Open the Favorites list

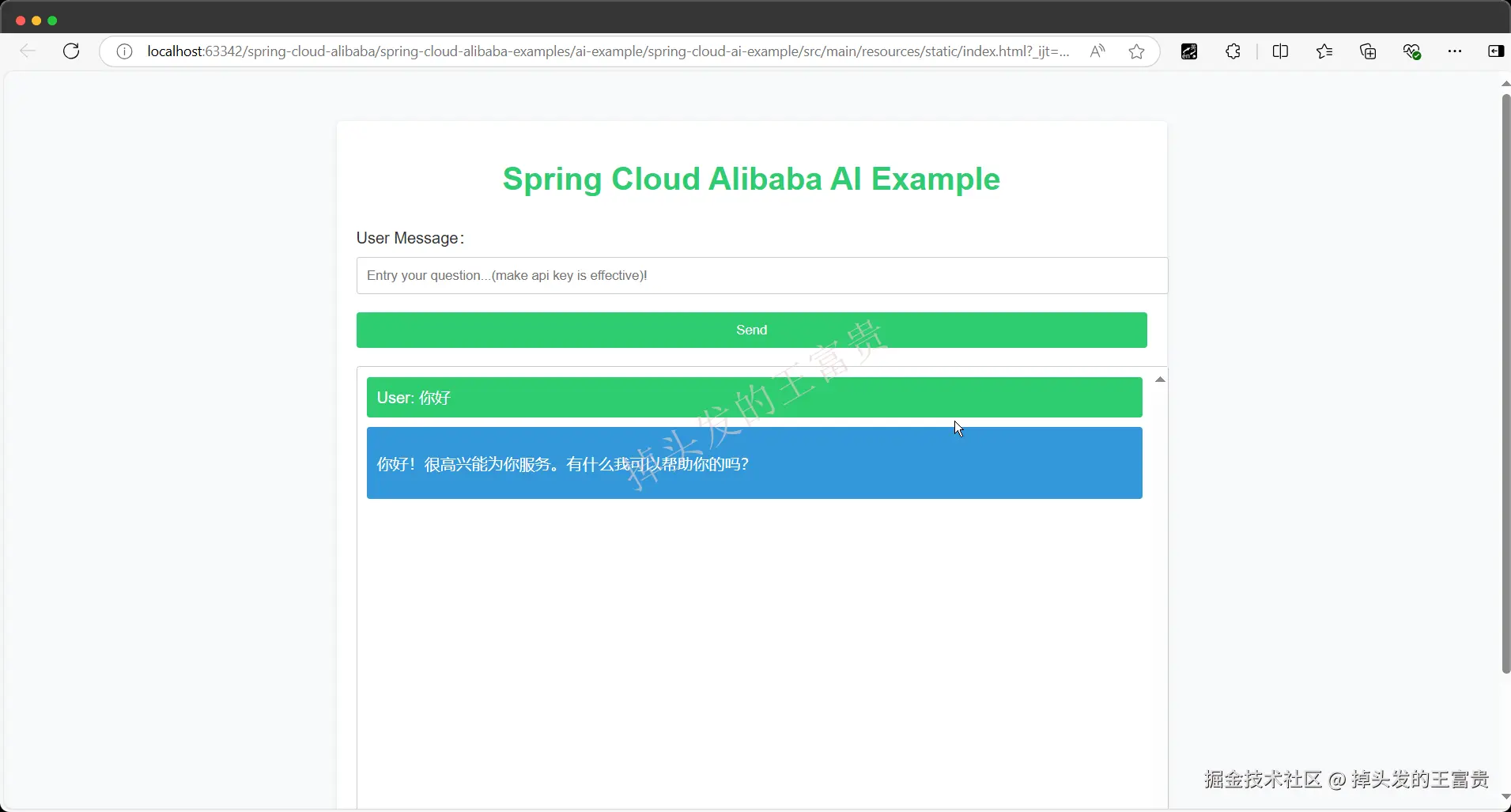[1324, 51]
